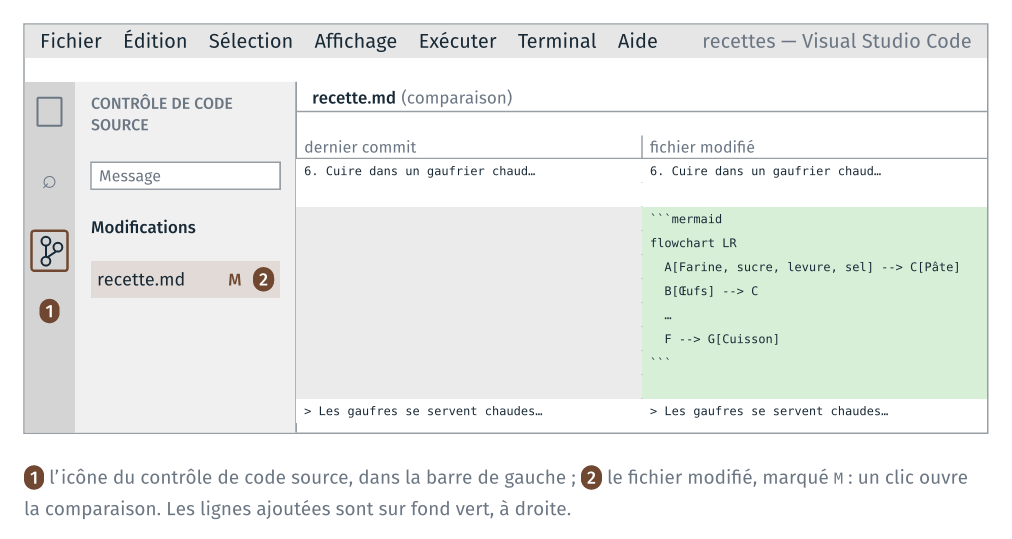
Task: Click the added line 'flowchart LR'
Action: 693,243
